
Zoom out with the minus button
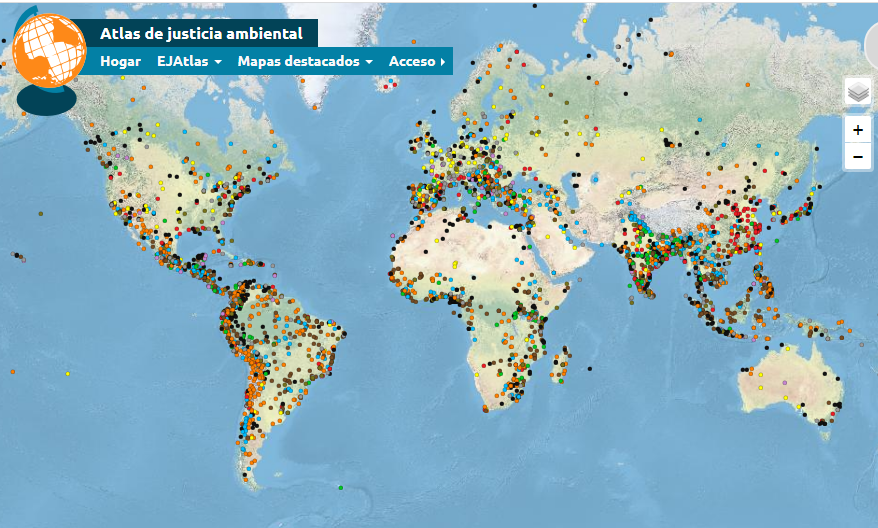click(x=858, y=157)
